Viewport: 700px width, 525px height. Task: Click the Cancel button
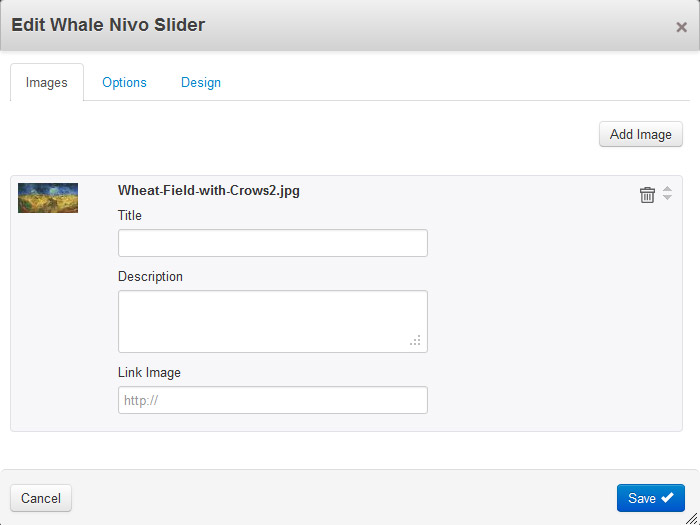click(x=41, y=498)
